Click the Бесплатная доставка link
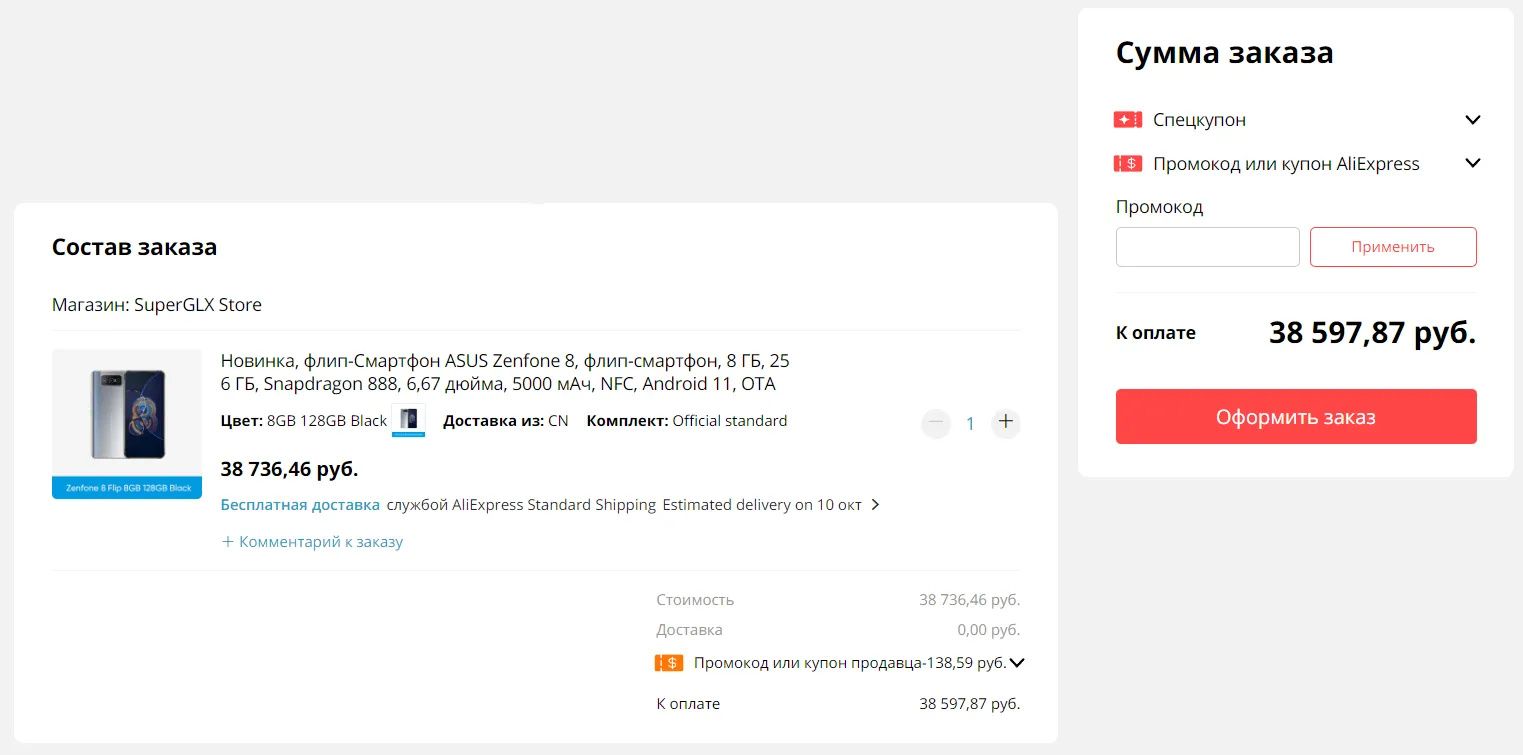This screenshot has width=1523, height=755. pyautogui.click(x=300, y=505)
